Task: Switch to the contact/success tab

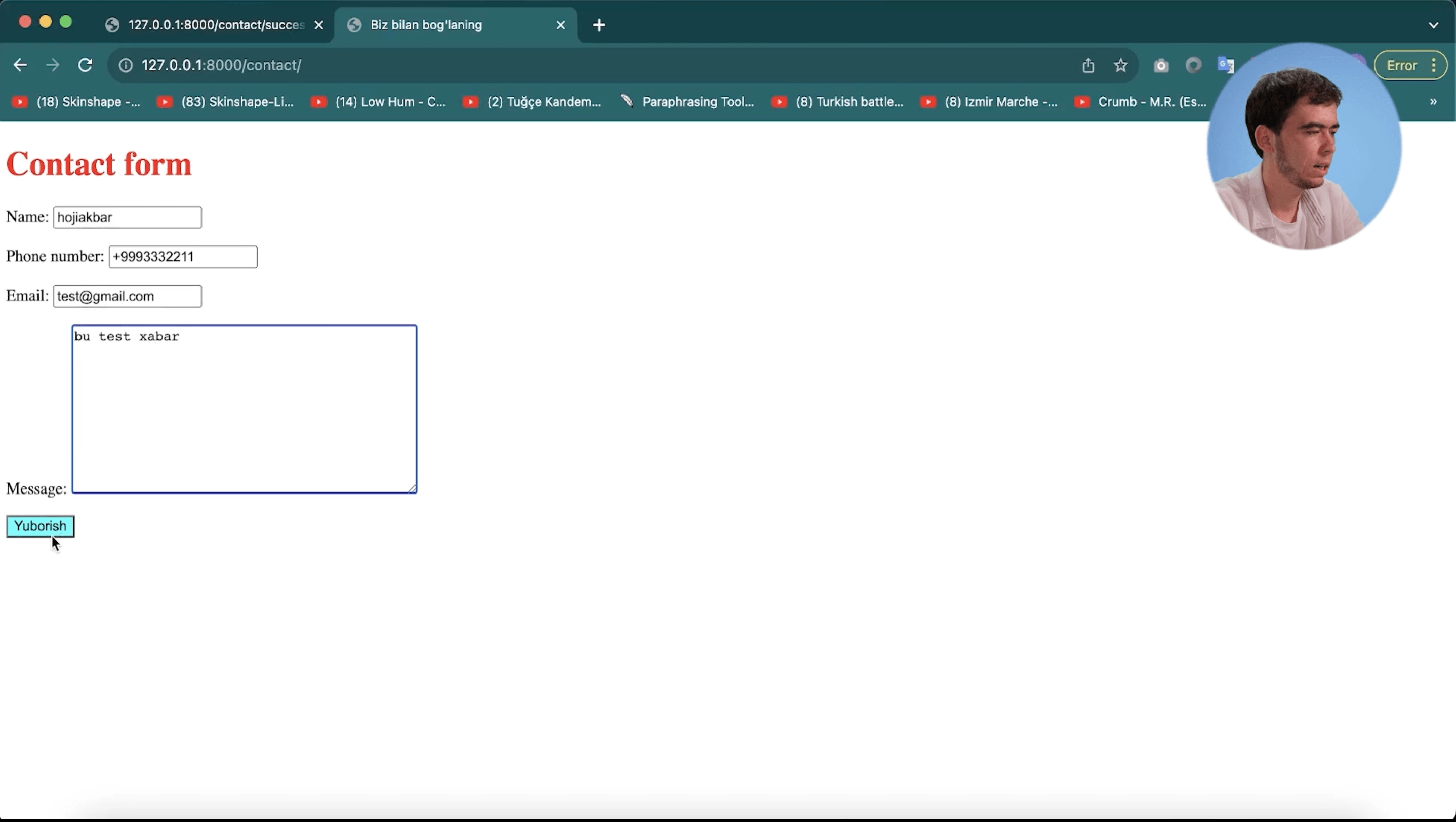Action: tap(215, 25)
